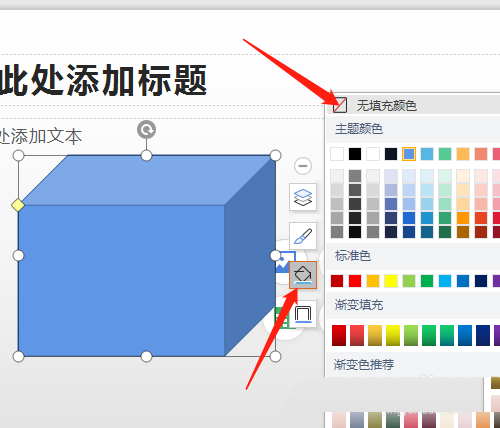Image resolution: width=500 pixels, height=428 pixels.
Task: Pick the lightest blue tint under the selected blue swatch
Action: pos(409,176)
